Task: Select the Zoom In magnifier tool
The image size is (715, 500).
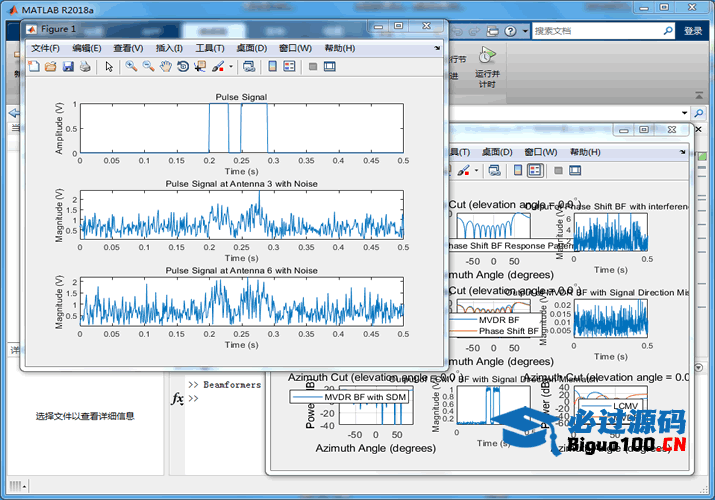Action: coord(131,67)
